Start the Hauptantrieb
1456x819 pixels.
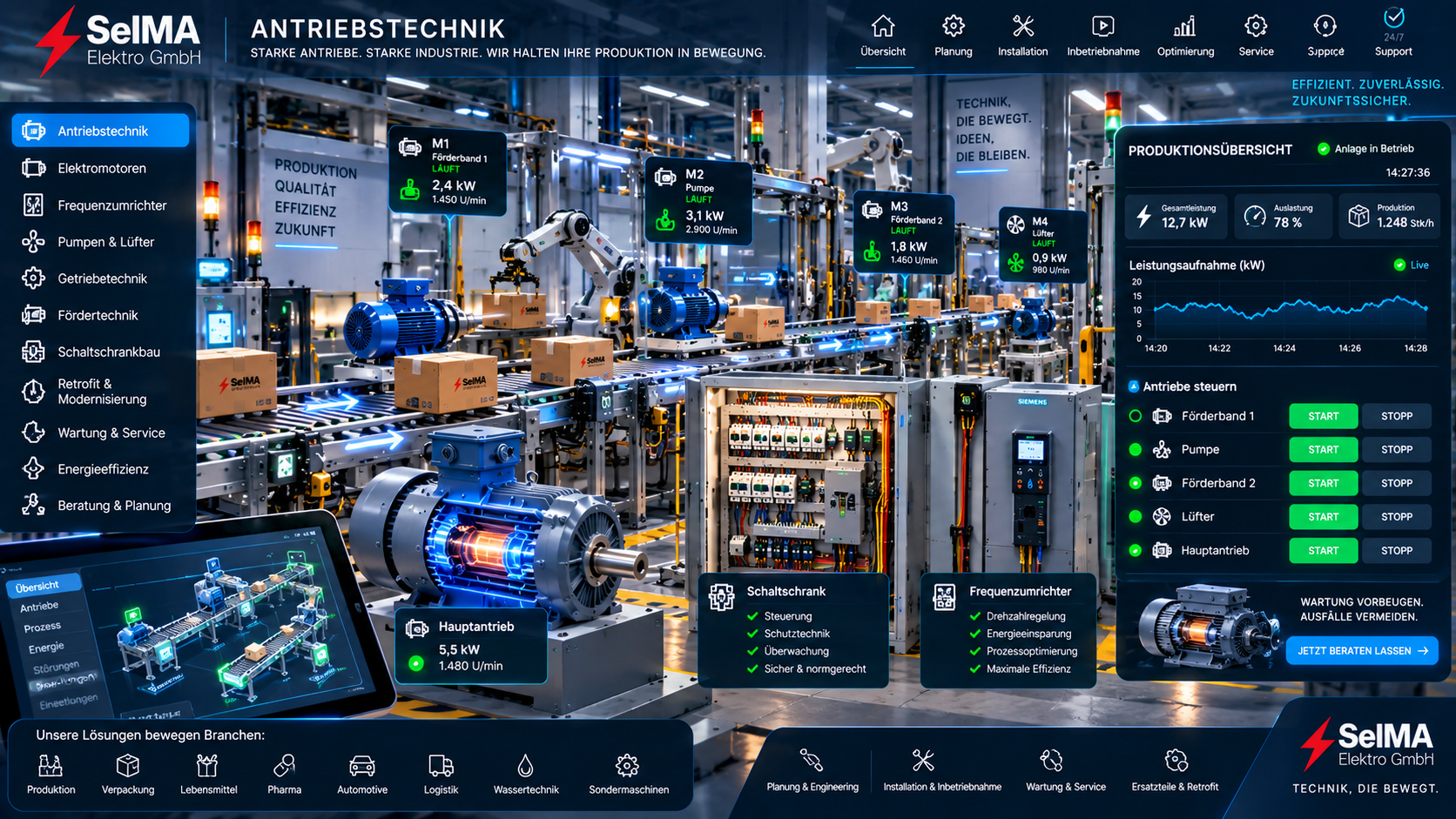1324,551
